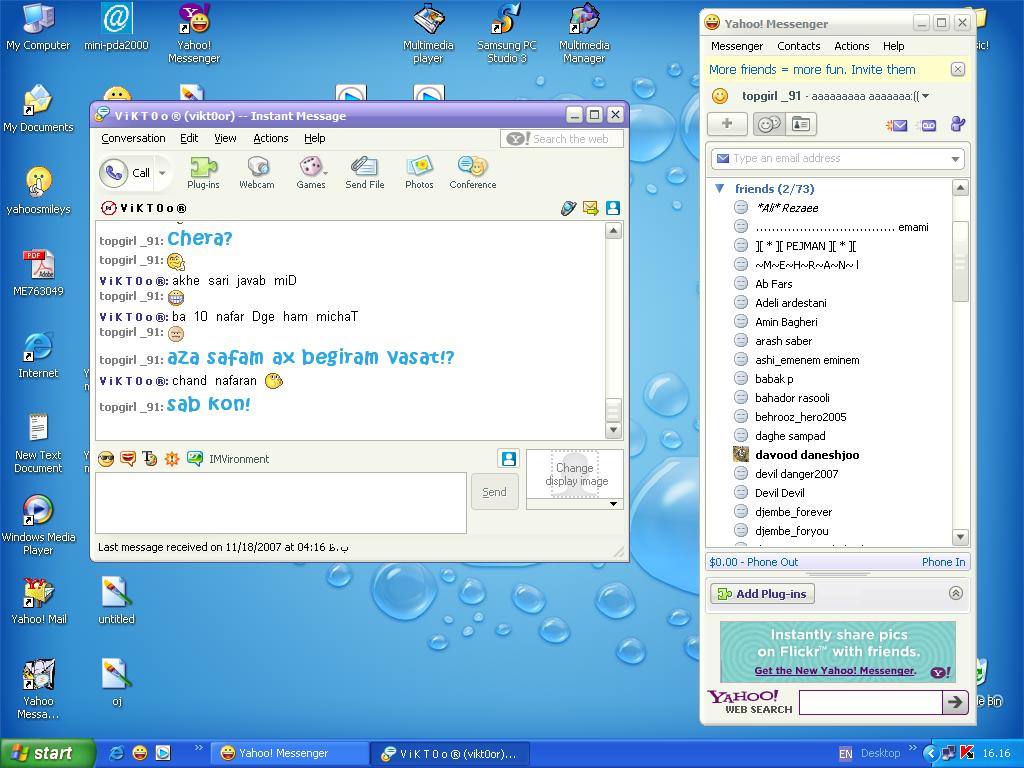Open the Contacts menu
1024x768 pixels.
point(799,46)
